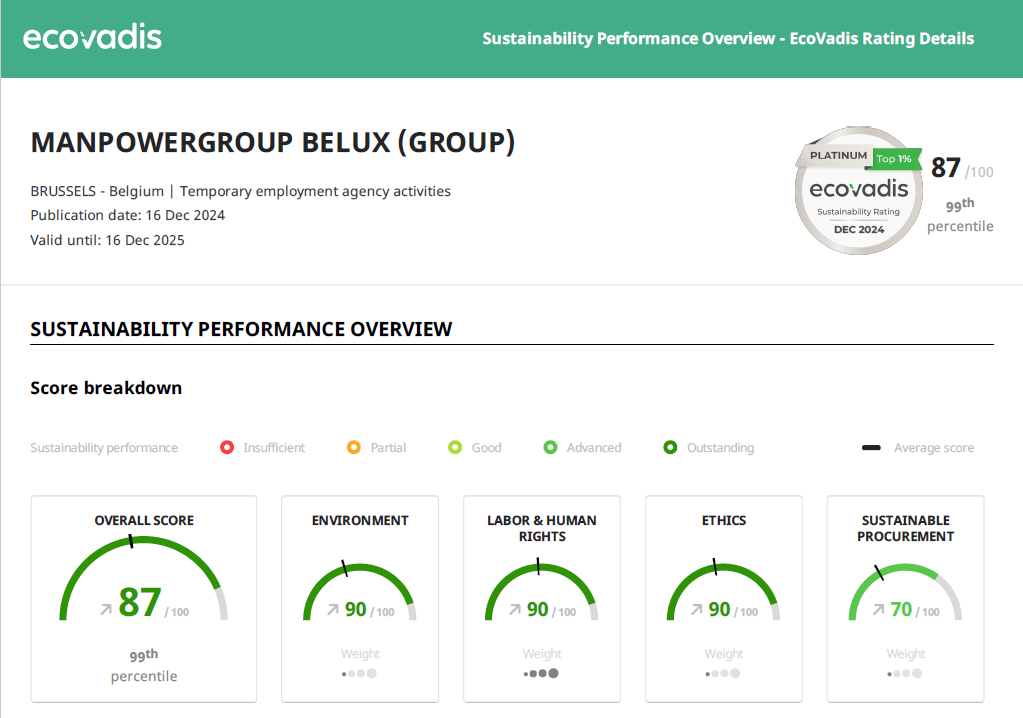
Task: Click the 'LABOR & HUMAN RIGHTS' card title
Action: click(542, 528)
